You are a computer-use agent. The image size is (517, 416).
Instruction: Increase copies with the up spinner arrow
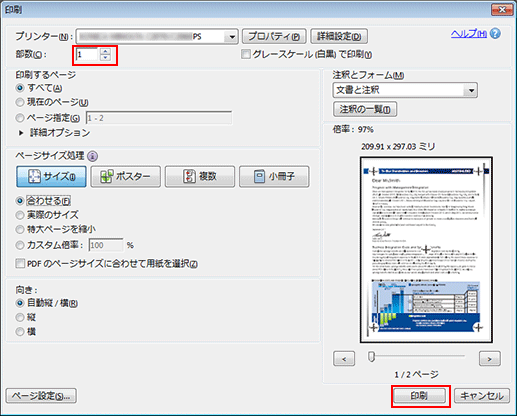(x=105, y=51)
